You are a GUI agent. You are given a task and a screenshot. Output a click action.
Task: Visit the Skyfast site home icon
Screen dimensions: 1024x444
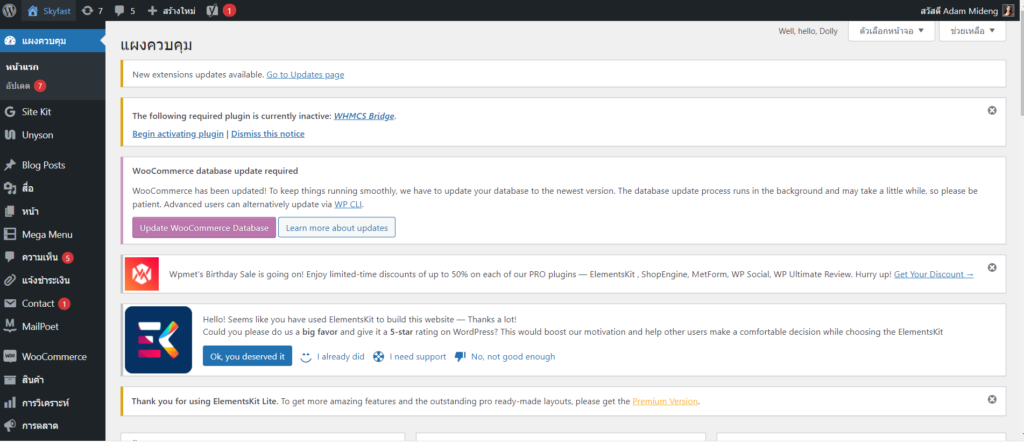click(x=33, y=10)
